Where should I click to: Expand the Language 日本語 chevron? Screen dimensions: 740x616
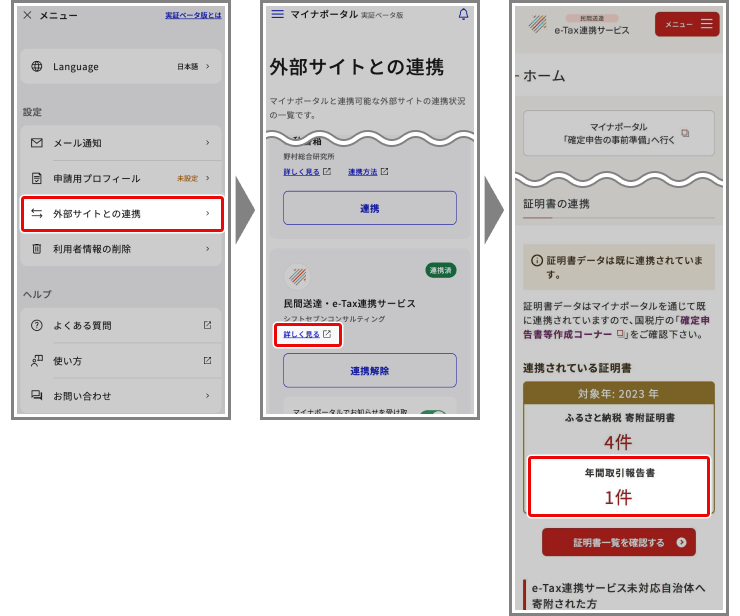[208, 67]
